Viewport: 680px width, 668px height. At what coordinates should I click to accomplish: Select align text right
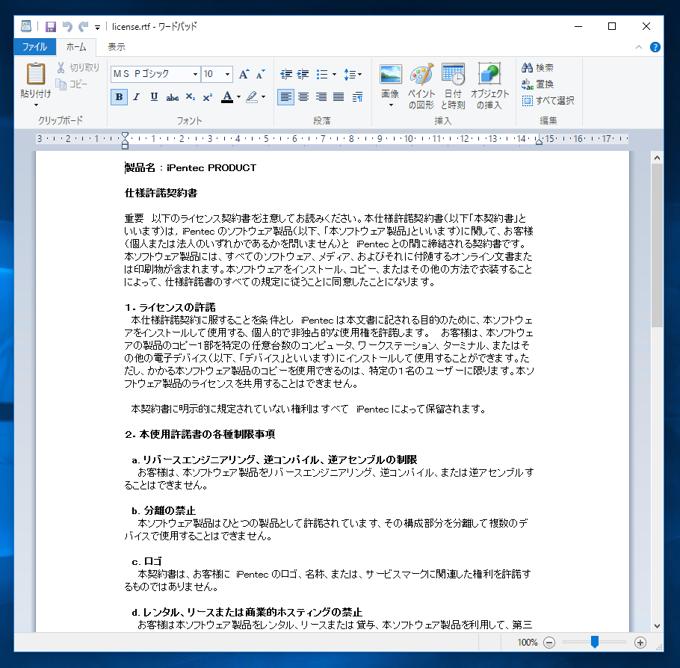pyautogui.click(x=321, y=97)
